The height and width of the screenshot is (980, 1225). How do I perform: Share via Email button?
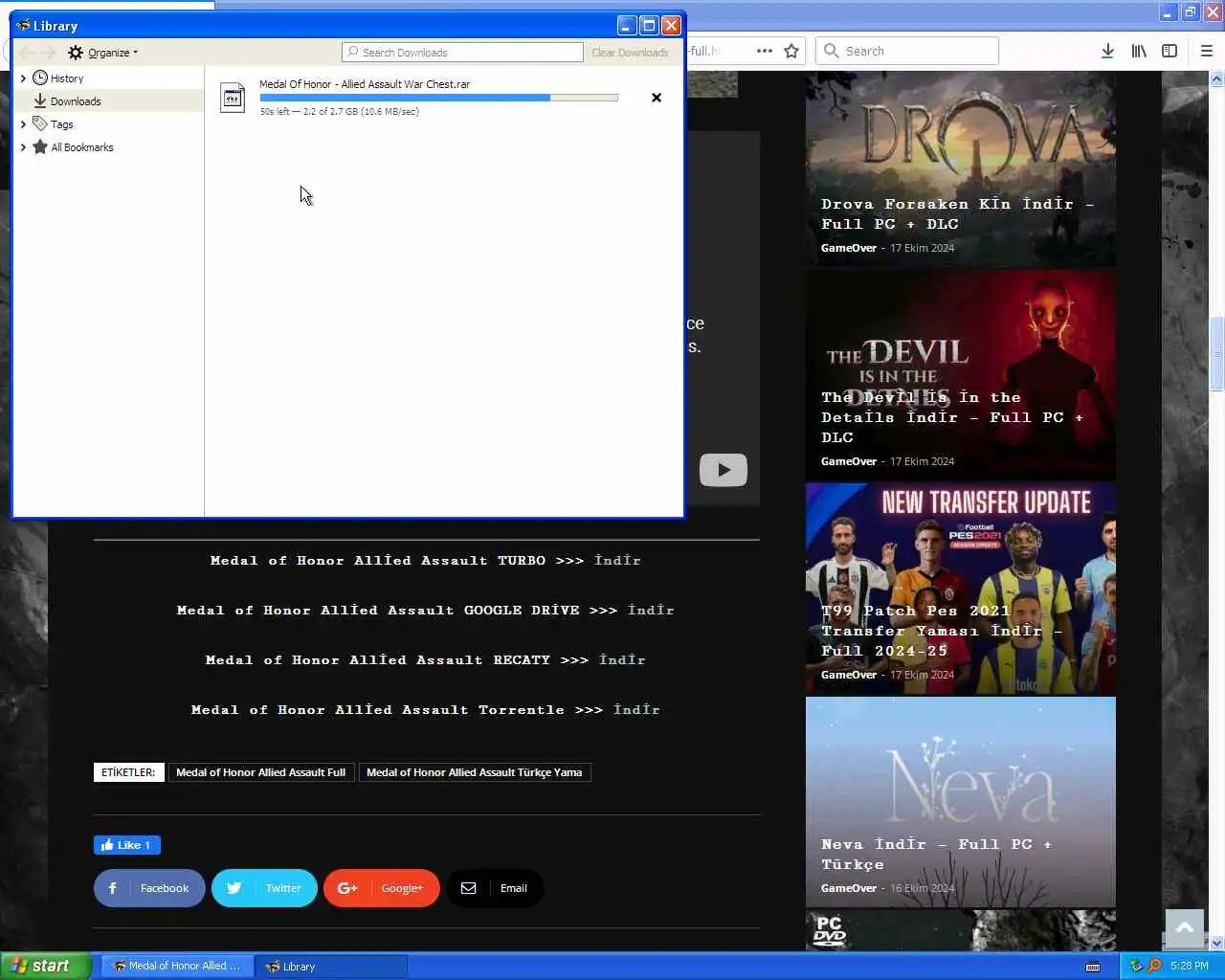pyautogui.click(x=495, y=888)
